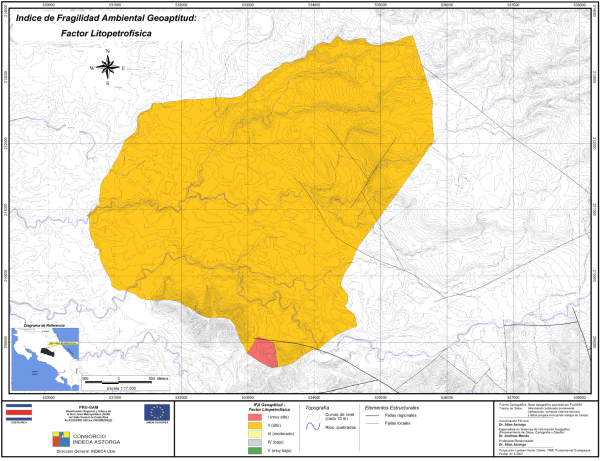Select the orange 'II (alto)' legend swatch

tap(256, 427)
